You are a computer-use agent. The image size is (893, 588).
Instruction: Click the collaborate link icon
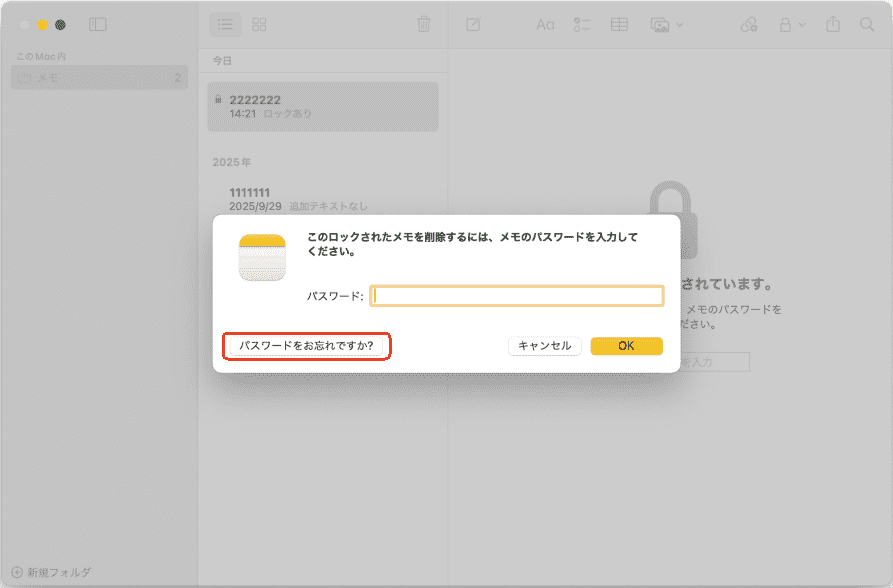click(749, 24)
